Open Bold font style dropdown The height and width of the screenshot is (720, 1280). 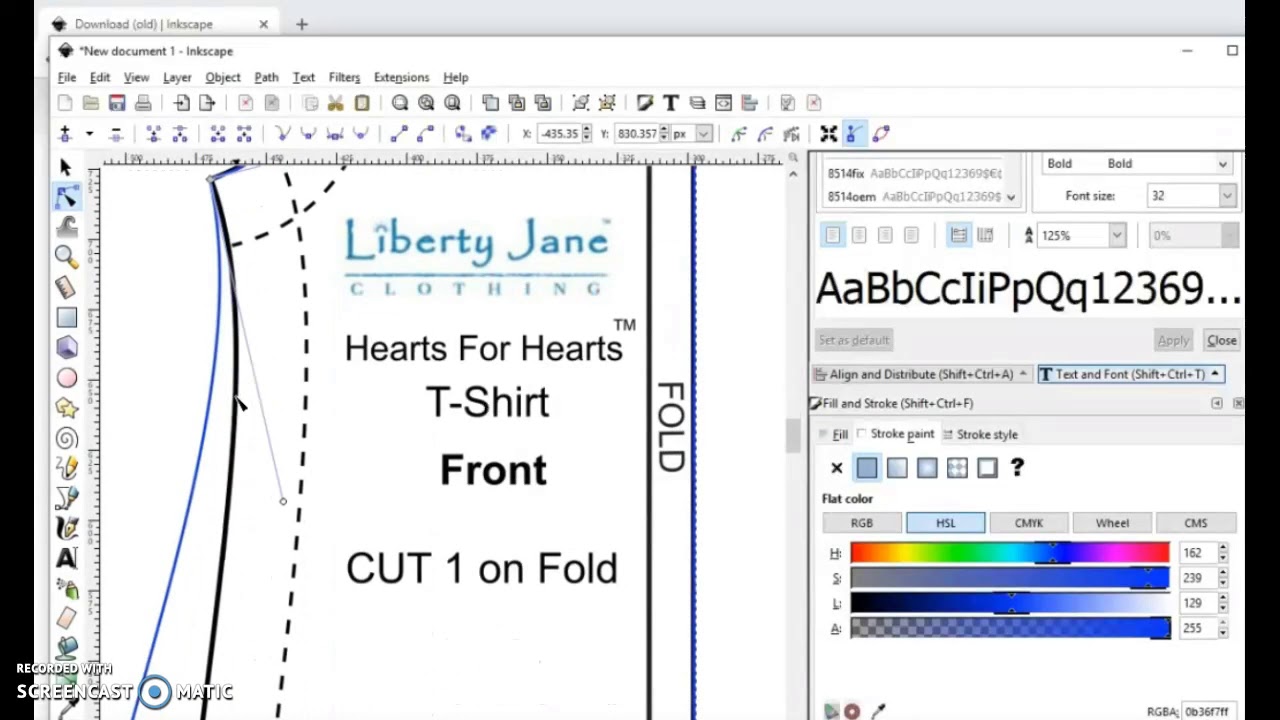[x=1223, y=164]
